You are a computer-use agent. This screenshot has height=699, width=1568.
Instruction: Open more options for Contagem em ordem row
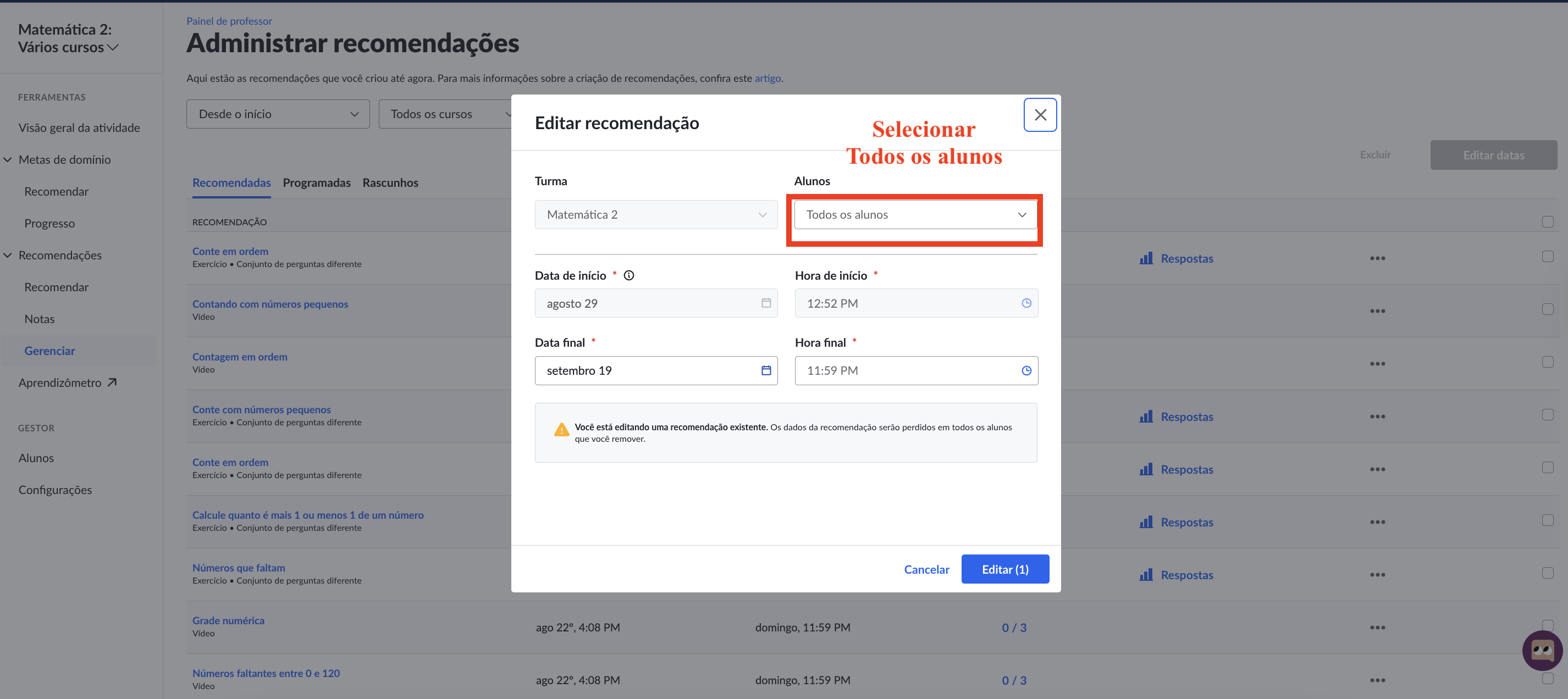1377,364
